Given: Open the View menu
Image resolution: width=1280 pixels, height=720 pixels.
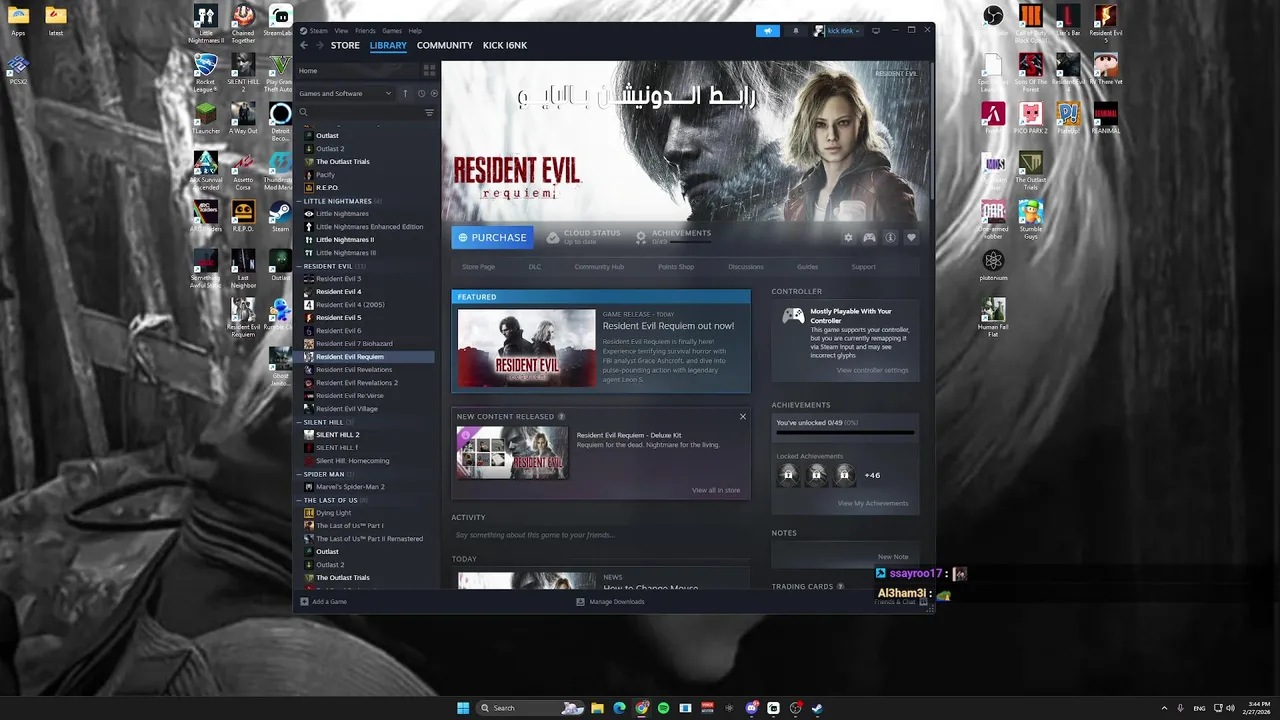Looking at the screenshot, I should click(341, 31).
